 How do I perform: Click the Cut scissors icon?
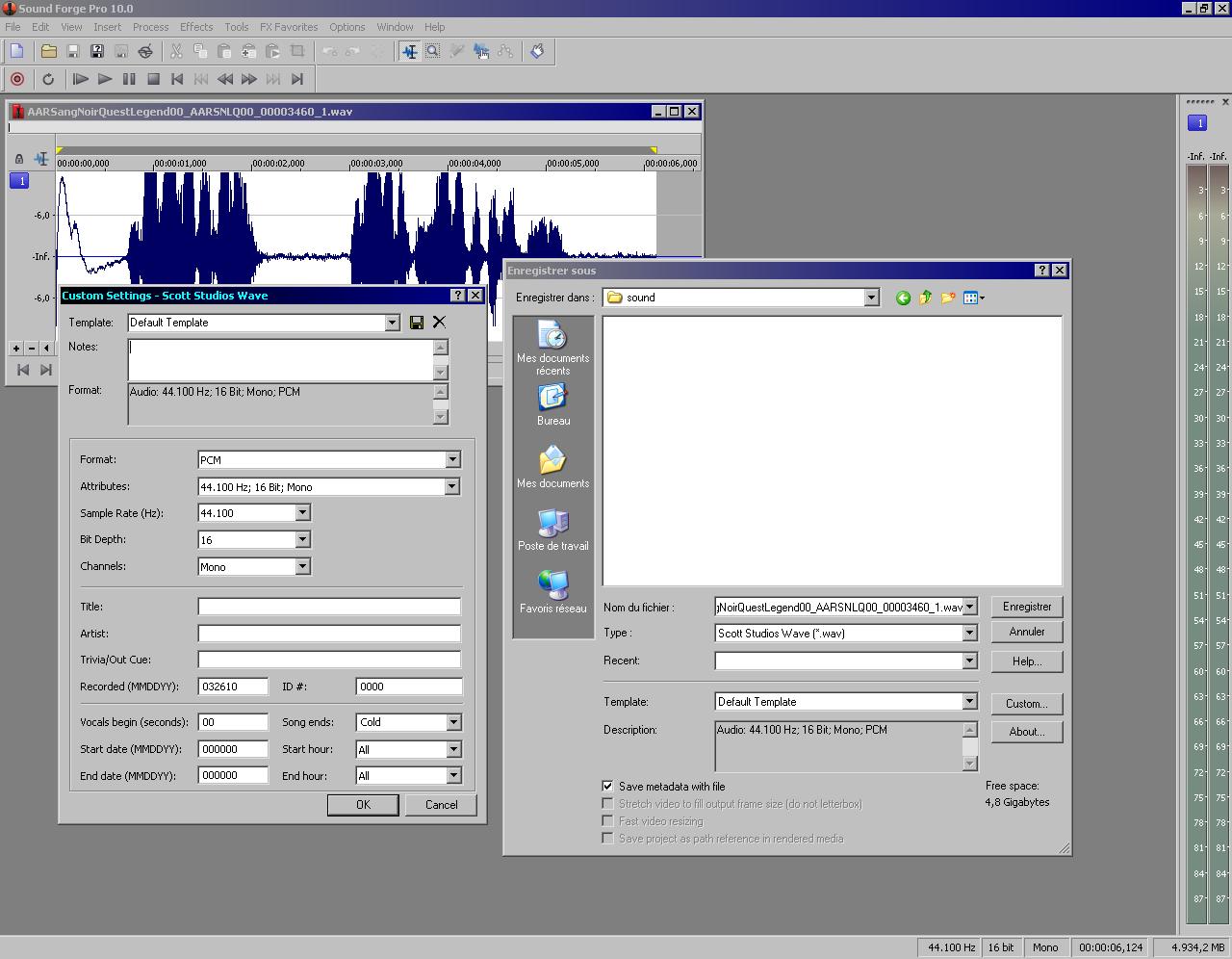point(176,51)
